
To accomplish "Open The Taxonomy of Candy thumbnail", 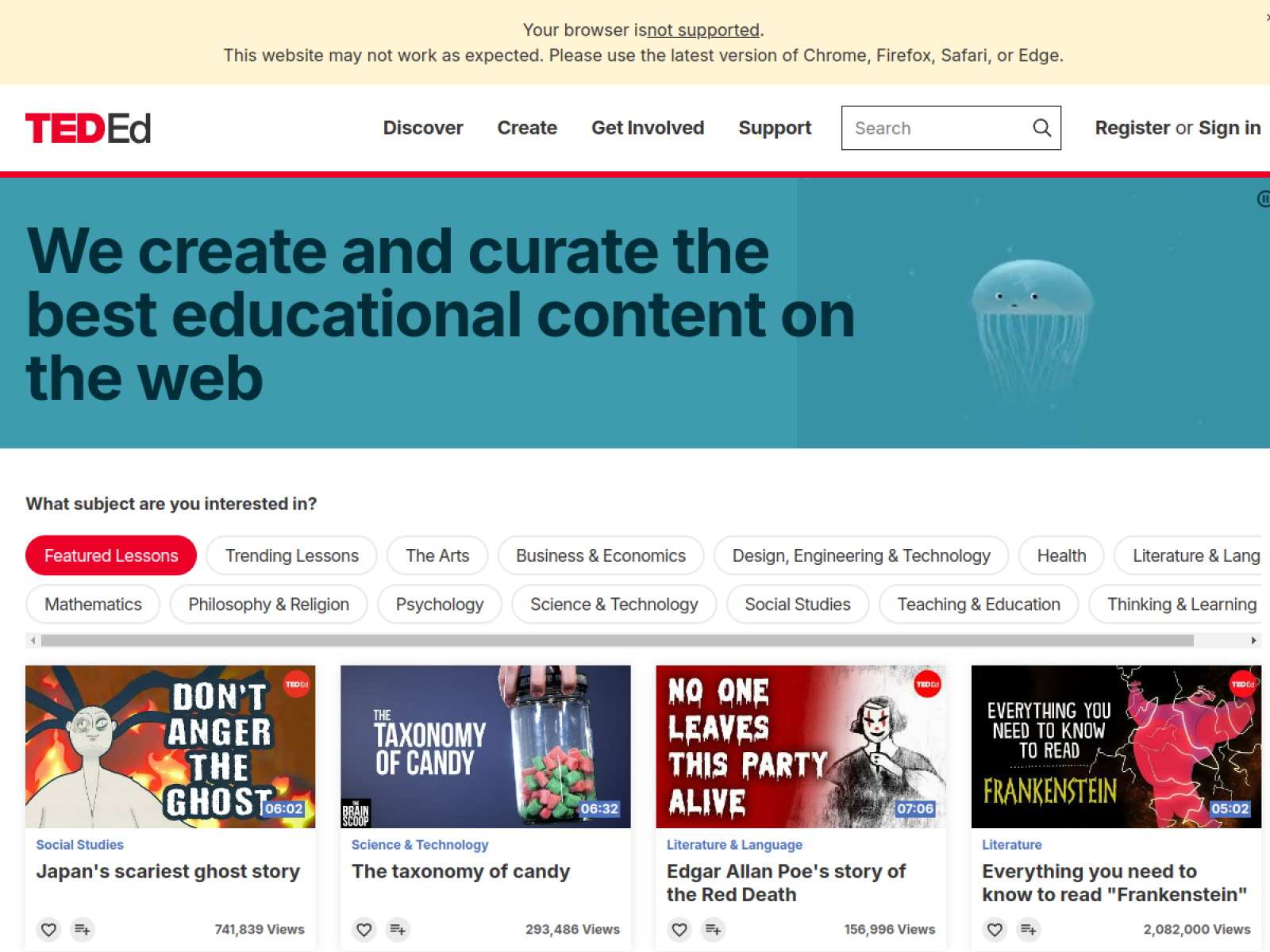I will 485,747.
